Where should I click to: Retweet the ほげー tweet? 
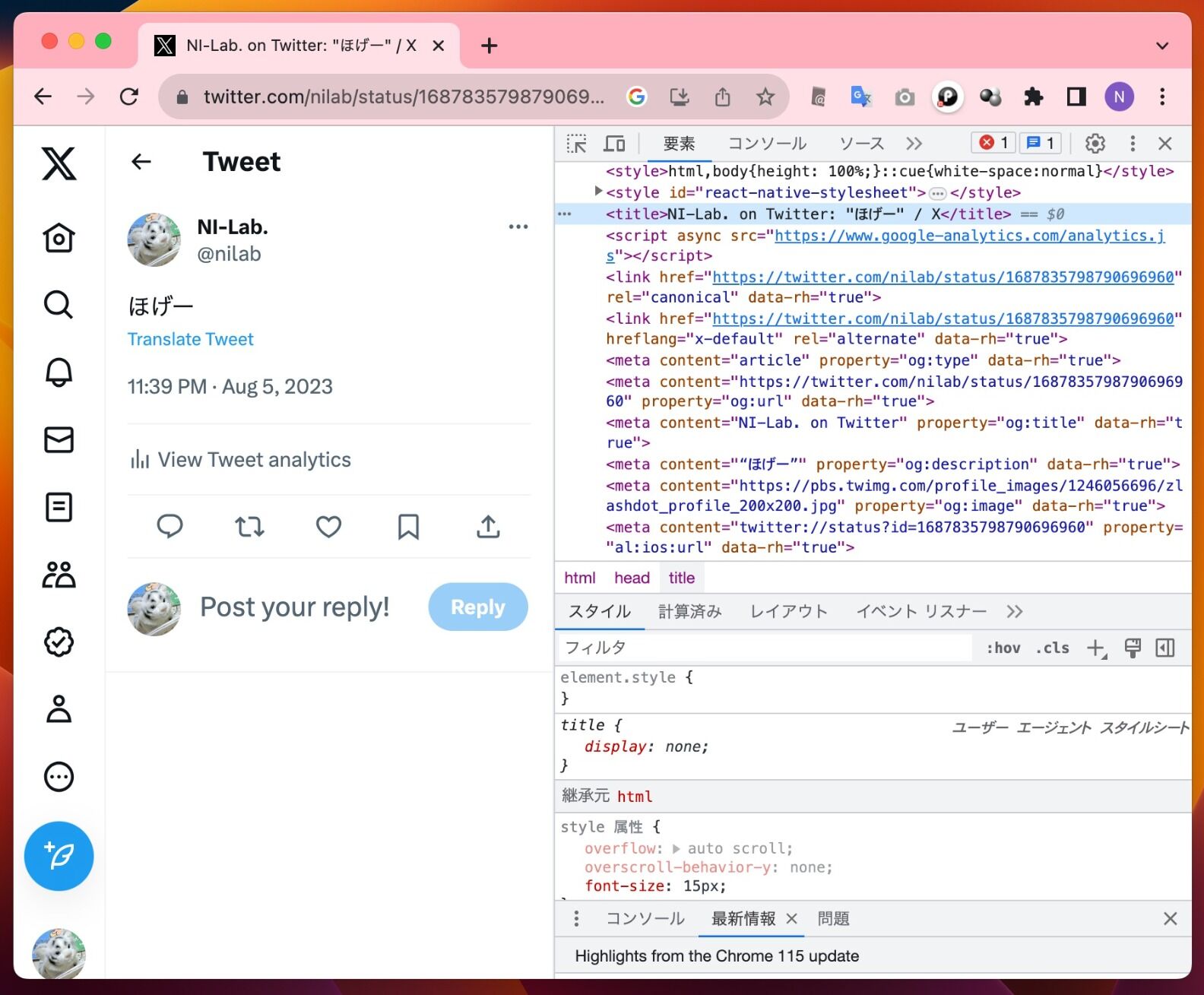[249, 526]
